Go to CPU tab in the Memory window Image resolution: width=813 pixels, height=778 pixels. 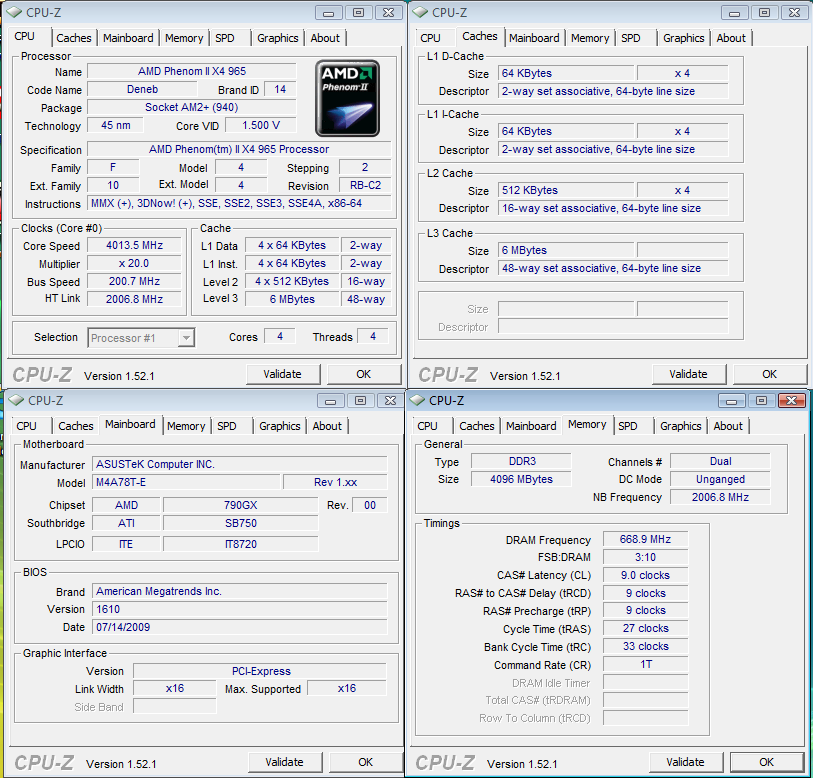[427, 426]
